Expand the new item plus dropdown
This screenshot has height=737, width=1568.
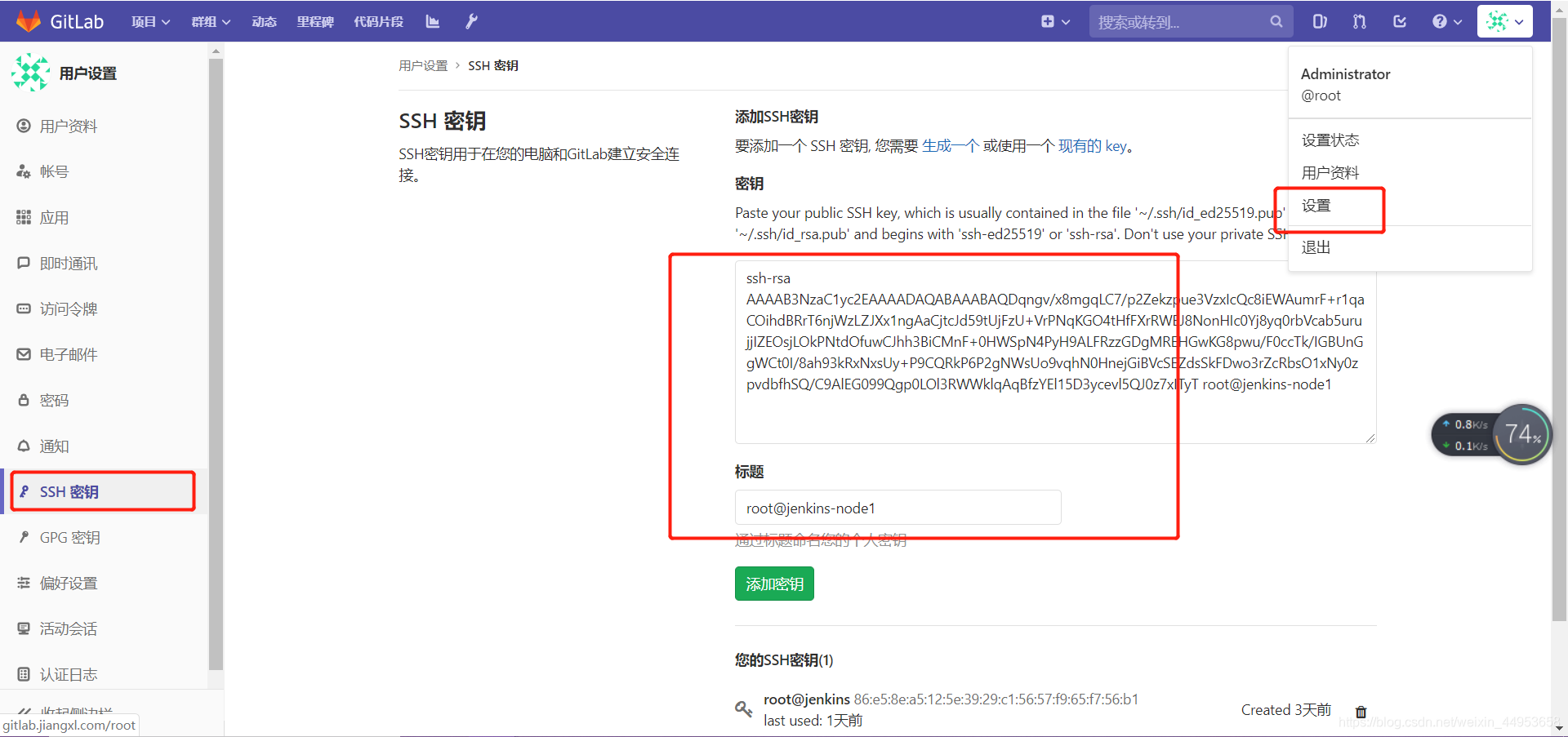[1055, 22]
